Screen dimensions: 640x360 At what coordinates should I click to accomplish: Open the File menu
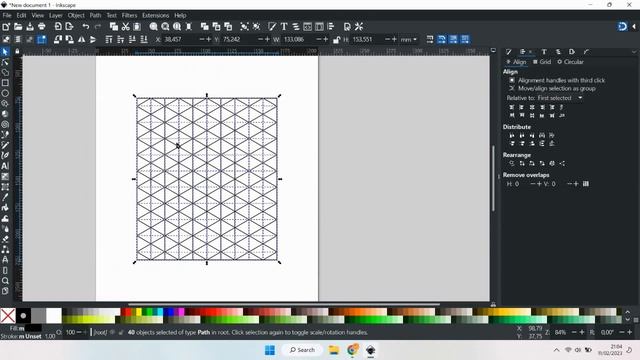pos(7,16)
